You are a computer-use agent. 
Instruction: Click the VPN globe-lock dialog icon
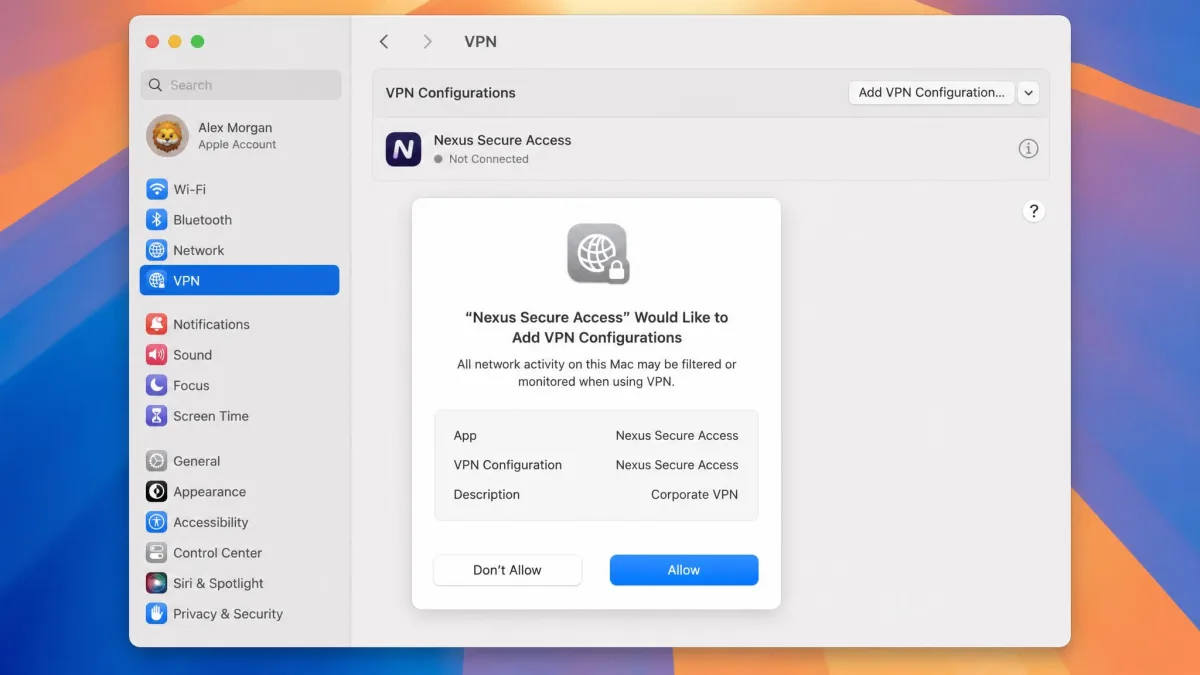pos(597,253)
